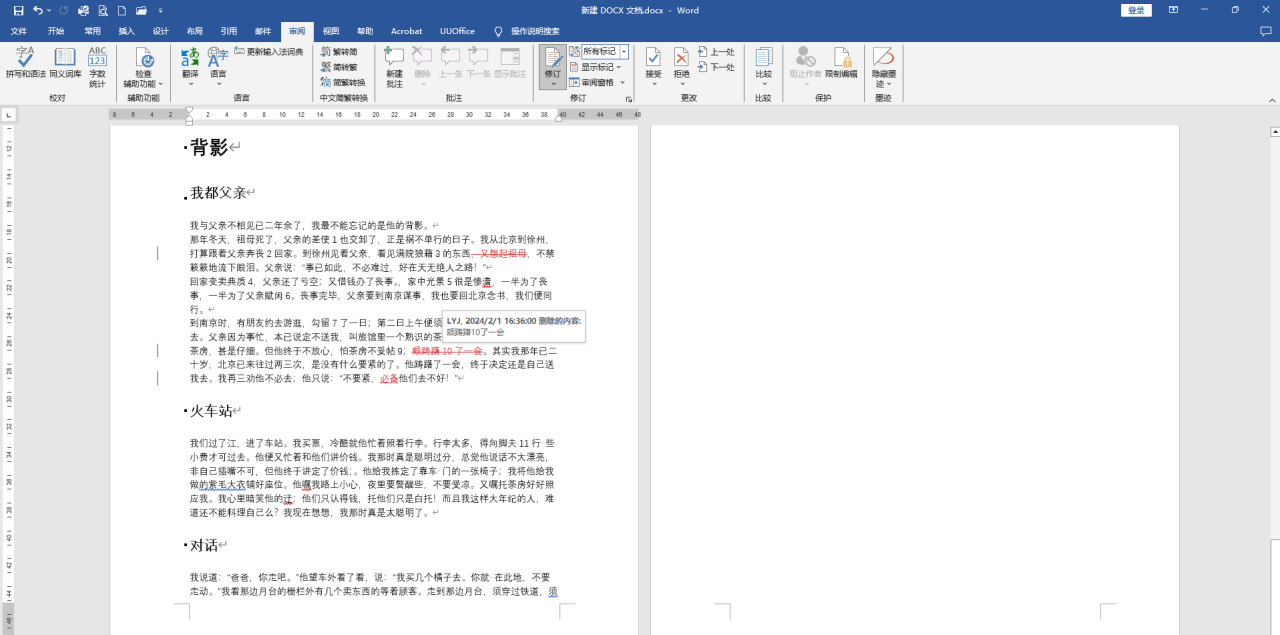This screenshot has width=1280, height=635.
Task: Switch to the 视图 view tab
Action: (331, 31)
